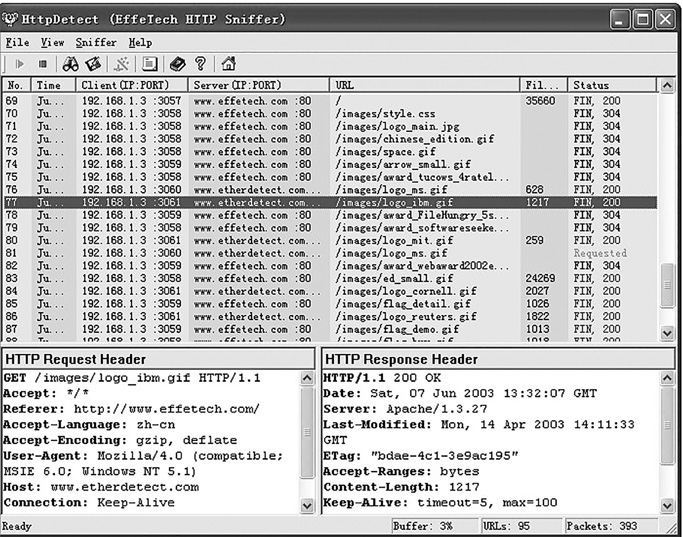Click the Server (IP:PORT) column header
The image size is (683, 537).
(258, 86)
